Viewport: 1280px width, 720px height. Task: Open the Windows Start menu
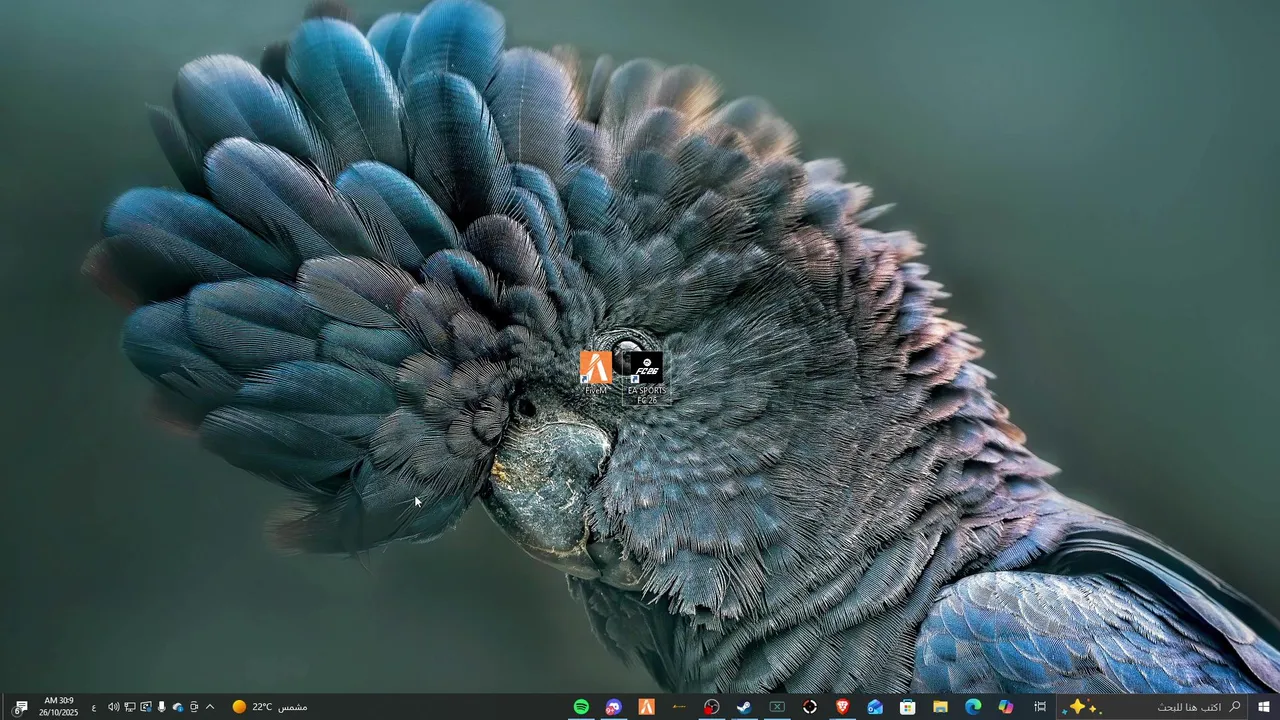point(1264,707)
